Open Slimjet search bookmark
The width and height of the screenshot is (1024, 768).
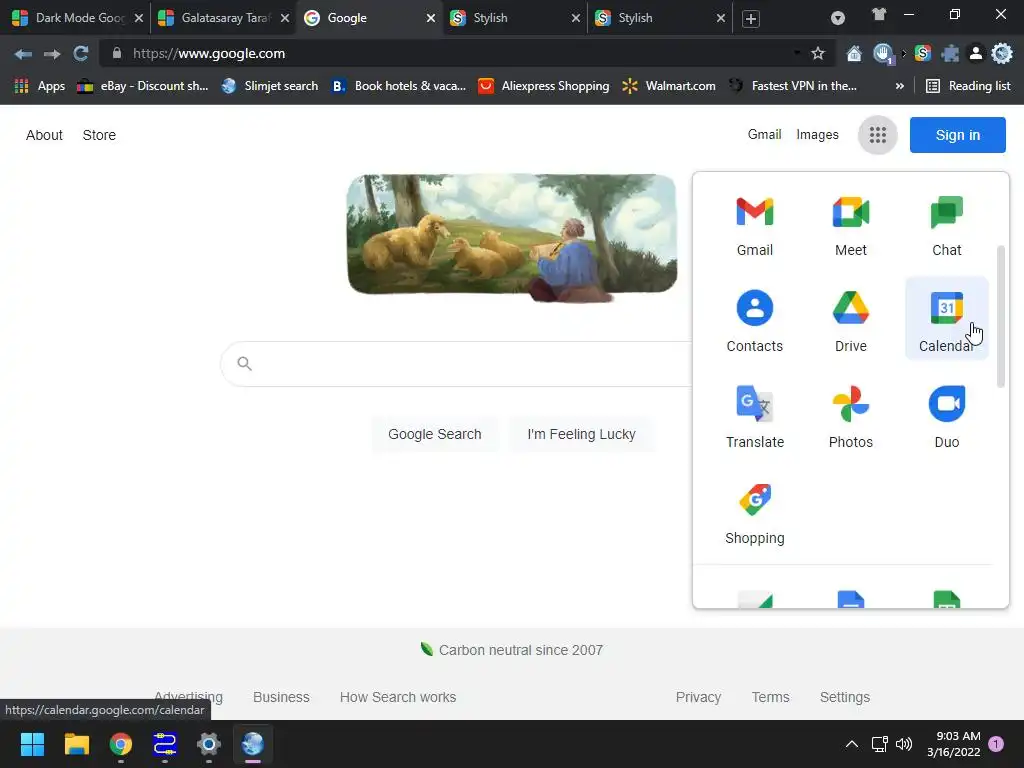tap(270, 86)
